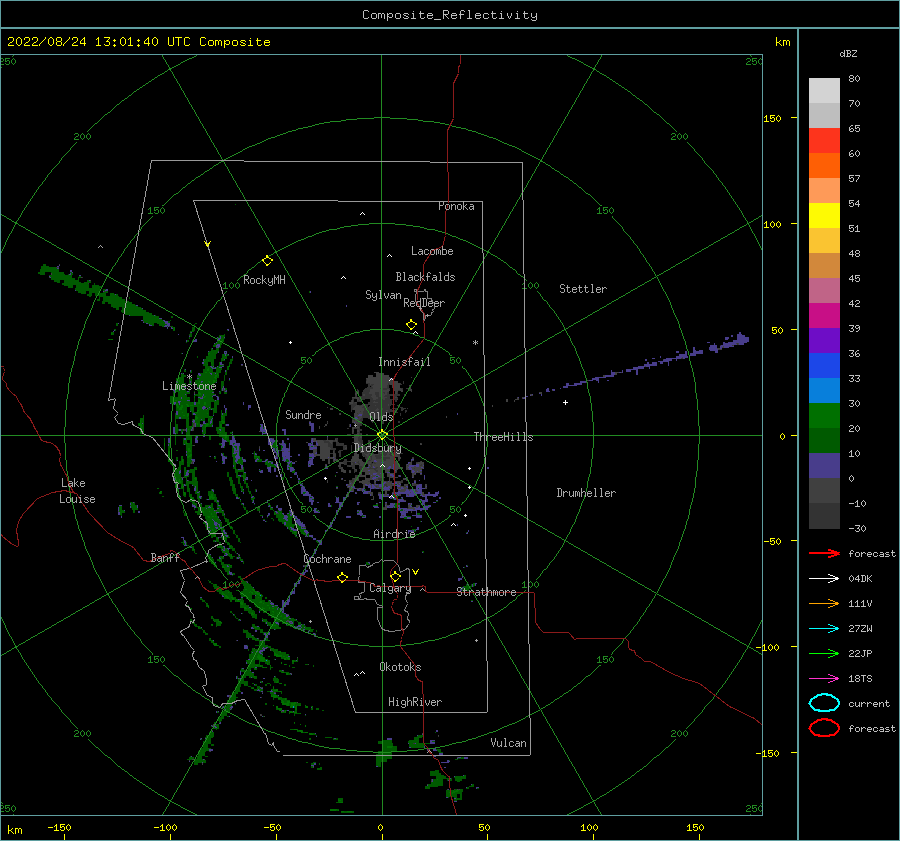Click the bright yellow swatch below 54 dBZ
Viewport: 900px width, 841px height.
(824, 215)
